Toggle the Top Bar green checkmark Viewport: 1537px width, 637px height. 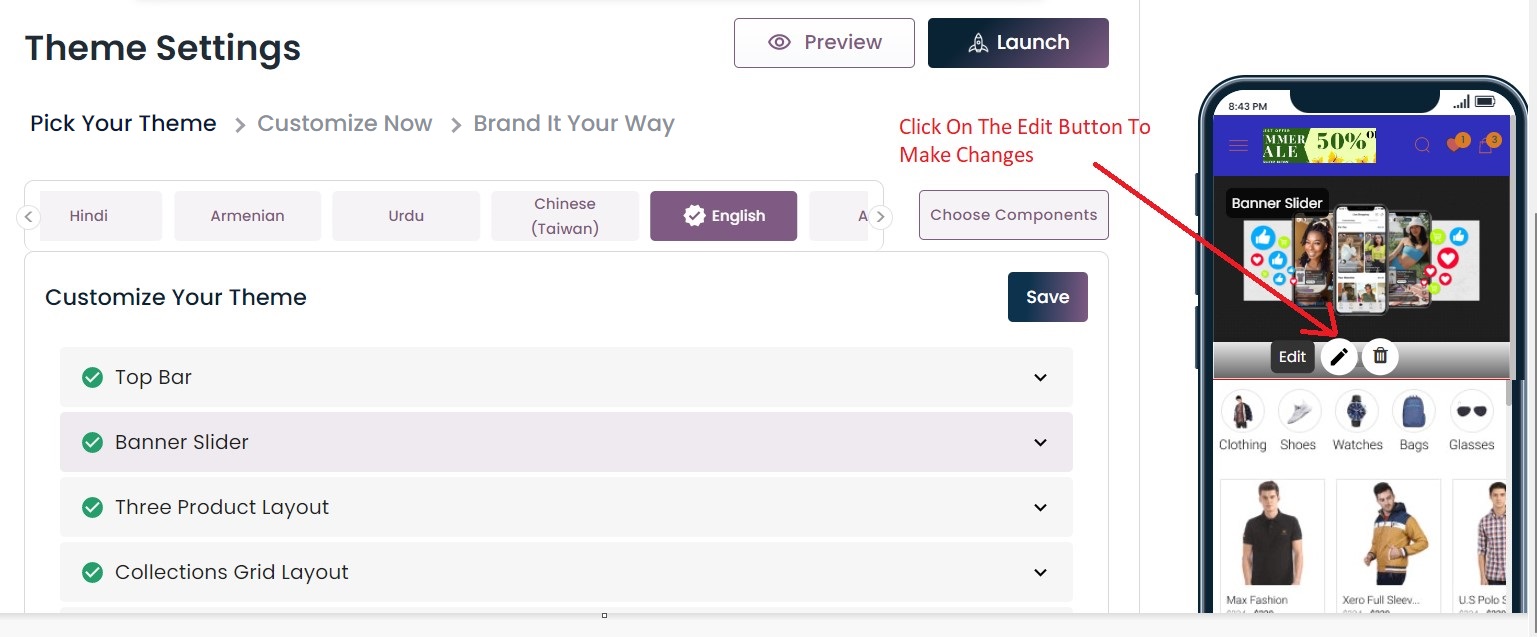click(x=92, y=377)
